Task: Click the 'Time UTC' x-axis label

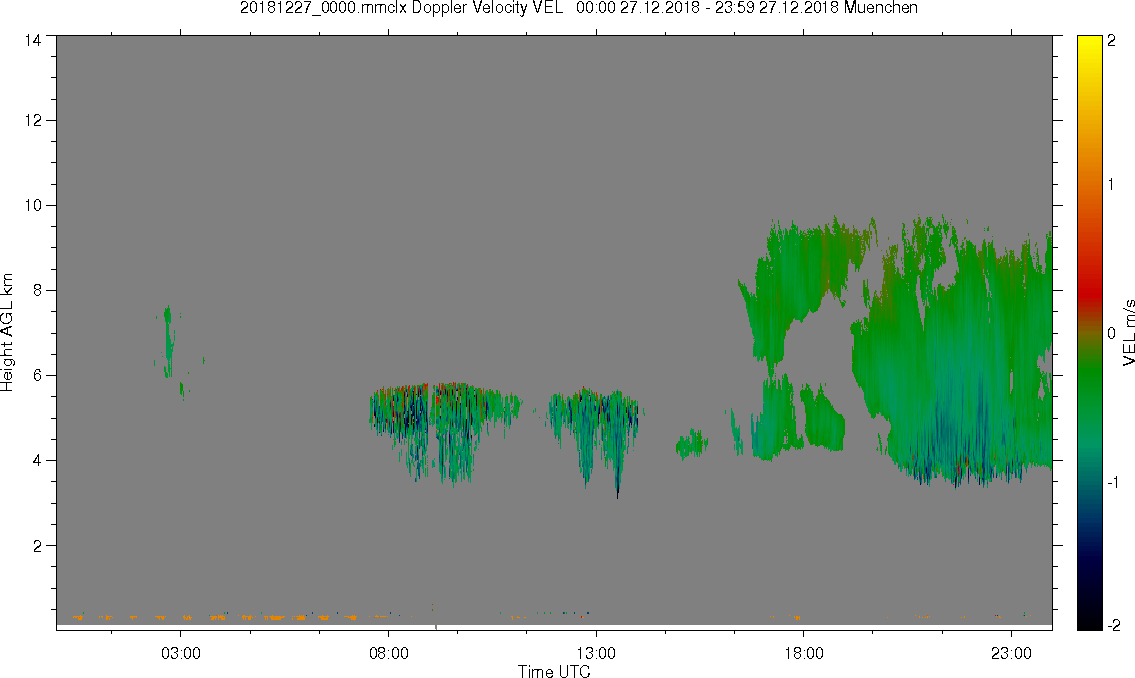Action: pos(554,671)
